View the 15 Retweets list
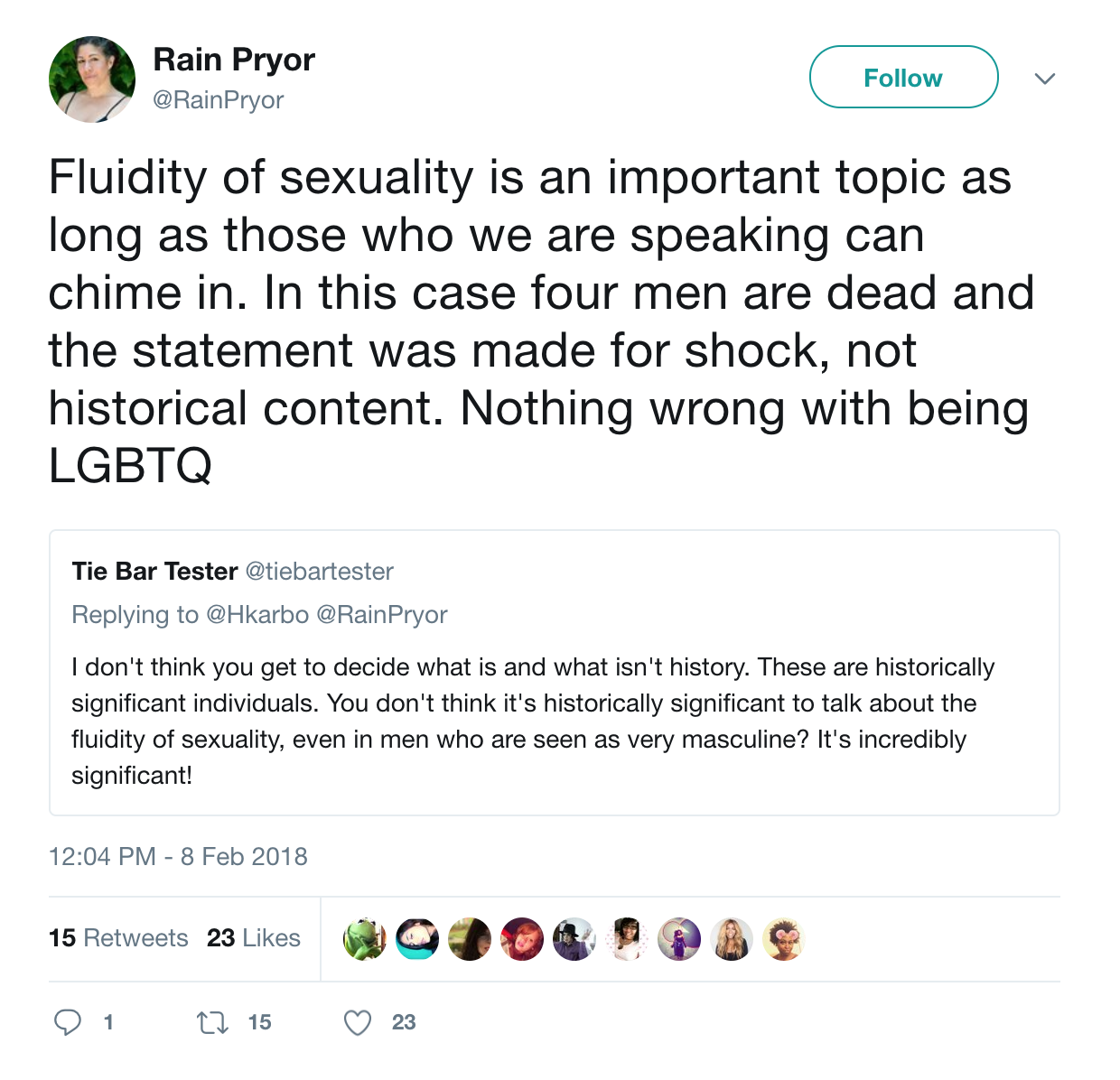Image resolution: width=1120 pixels, height=1080 pixels. (118, 938)
